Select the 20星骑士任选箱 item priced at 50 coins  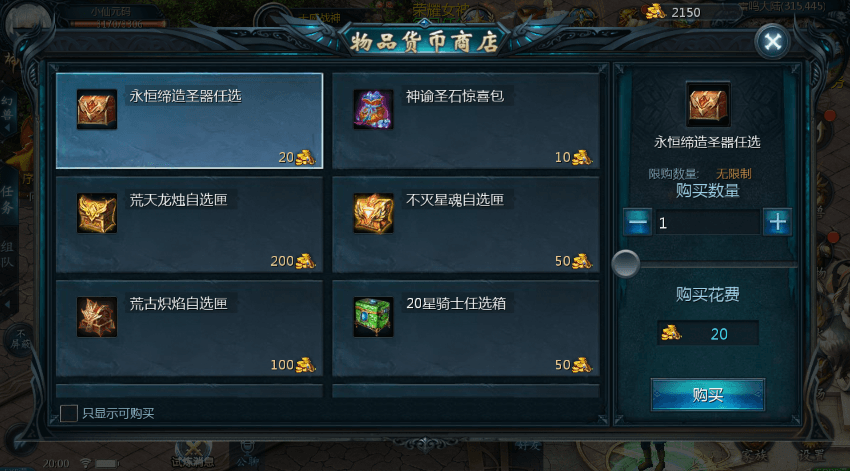(466, 328)
